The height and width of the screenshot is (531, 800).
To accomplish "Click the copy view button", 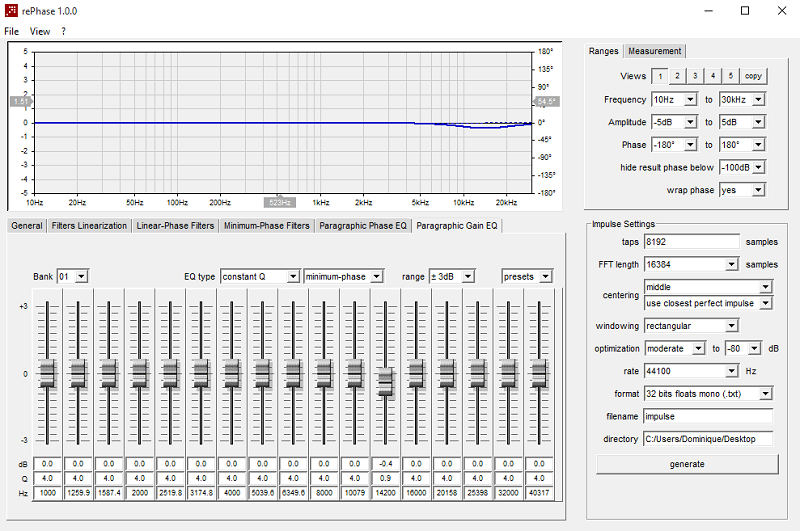I will coord(753,76).
